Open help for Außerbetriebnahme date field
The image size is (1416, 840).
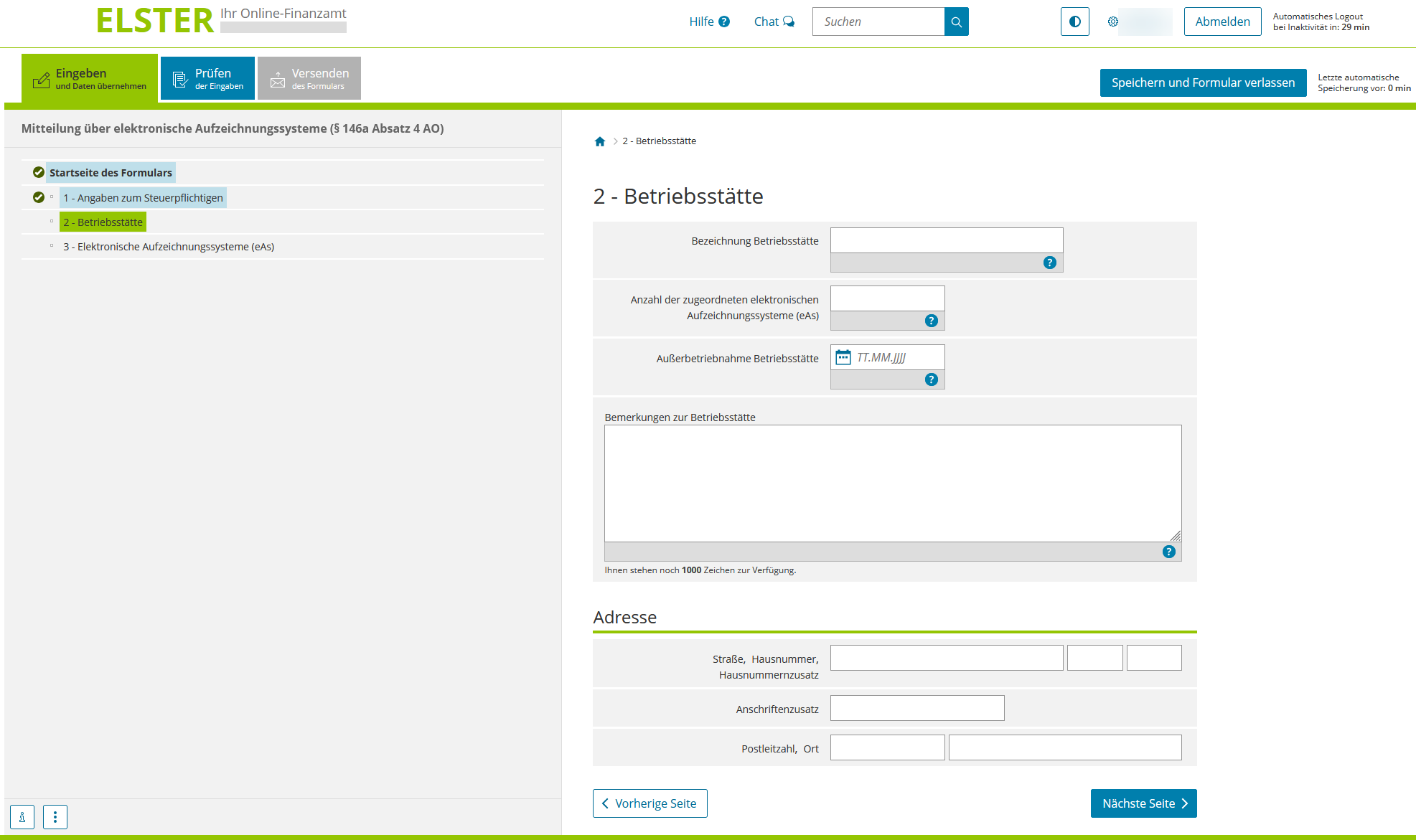931,379
